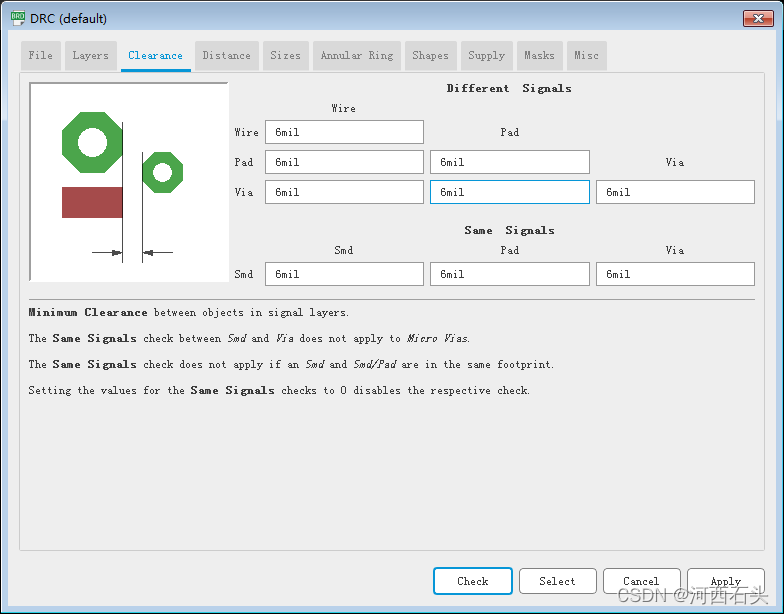Click the Wire-to-Wire clearance field
This screenshot has width=784, height=614.
coord(344,132)
